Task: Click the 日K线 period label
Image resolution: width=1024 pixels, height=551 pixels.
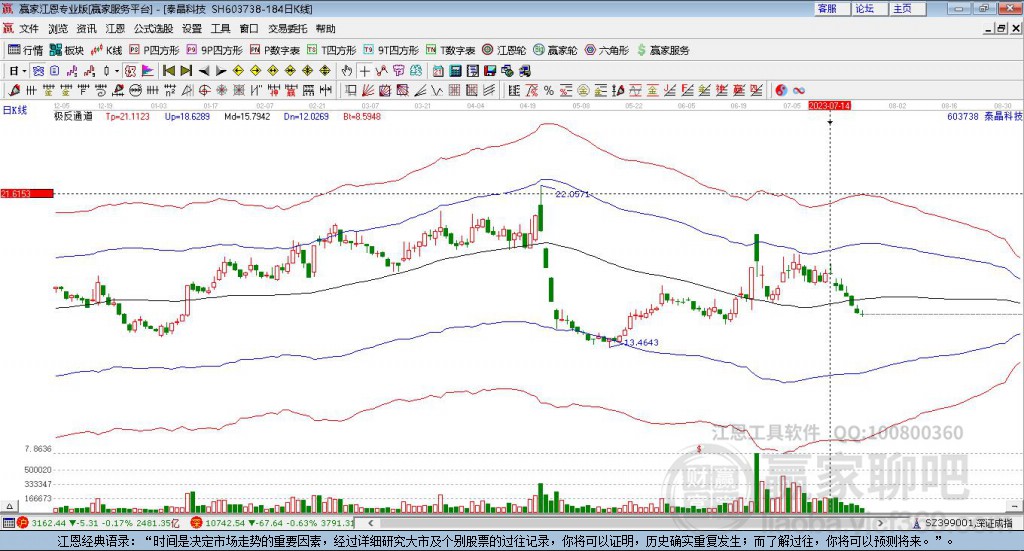Action: click(15, 110)
